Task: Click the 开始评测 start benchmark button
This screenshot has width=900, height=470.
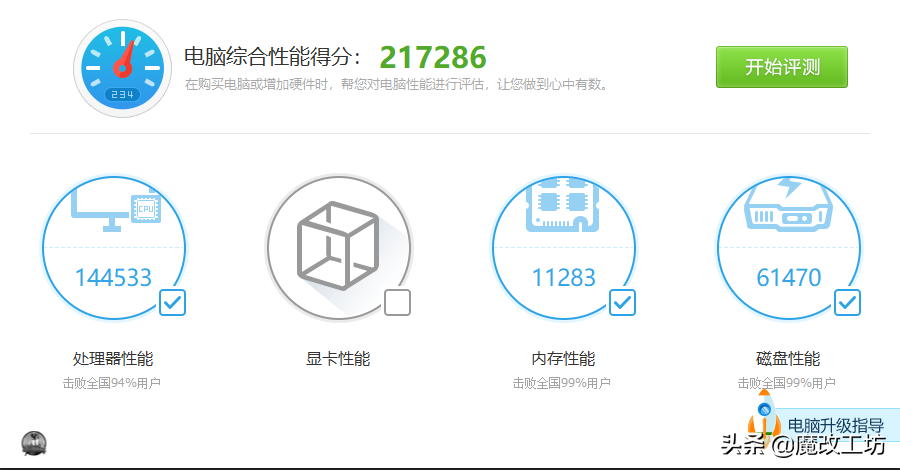Action: coord(781,67)
